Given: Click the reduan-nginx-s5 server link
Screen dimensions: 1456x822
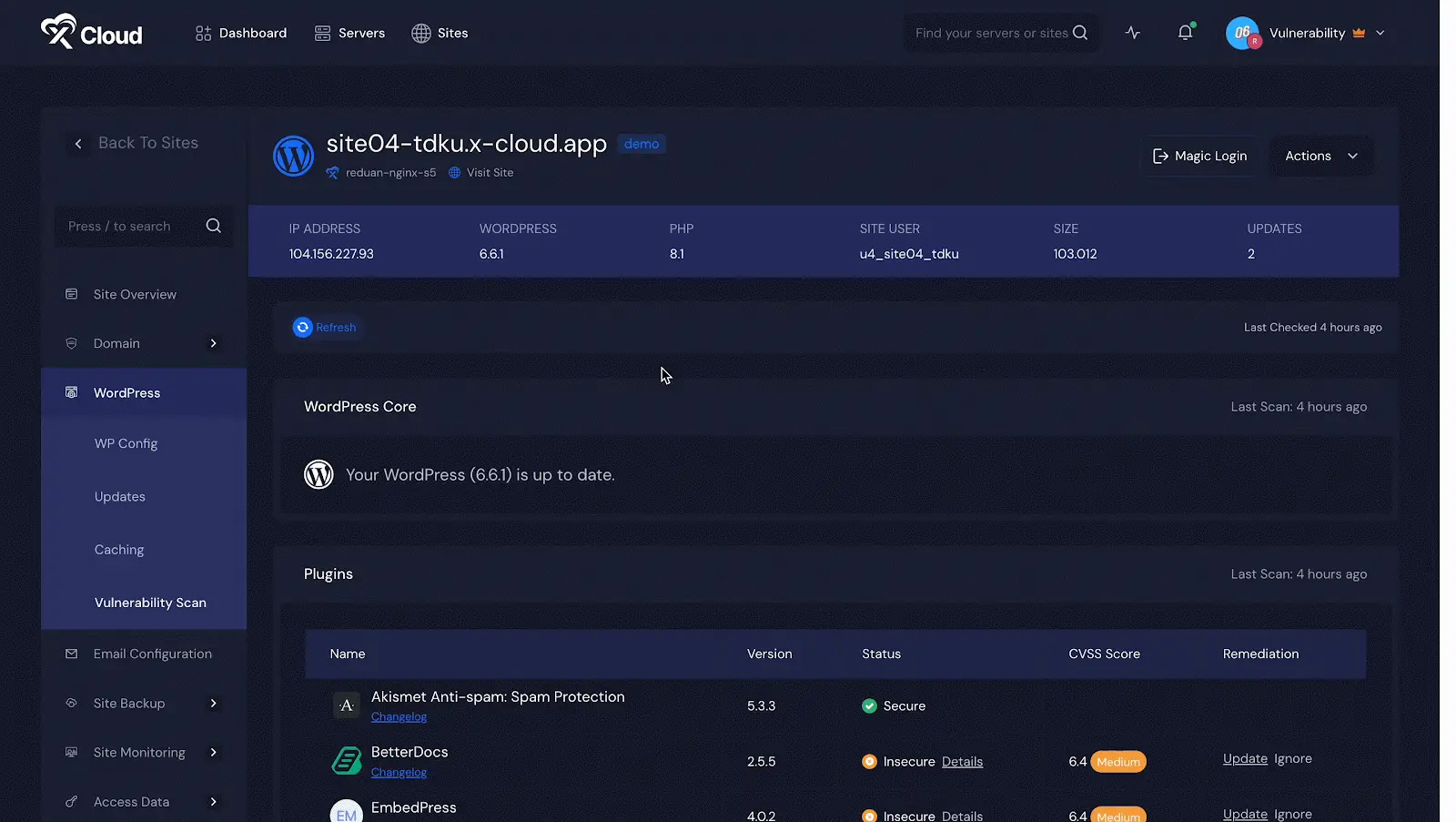Looking at the screenshot, I should point(390,173).
